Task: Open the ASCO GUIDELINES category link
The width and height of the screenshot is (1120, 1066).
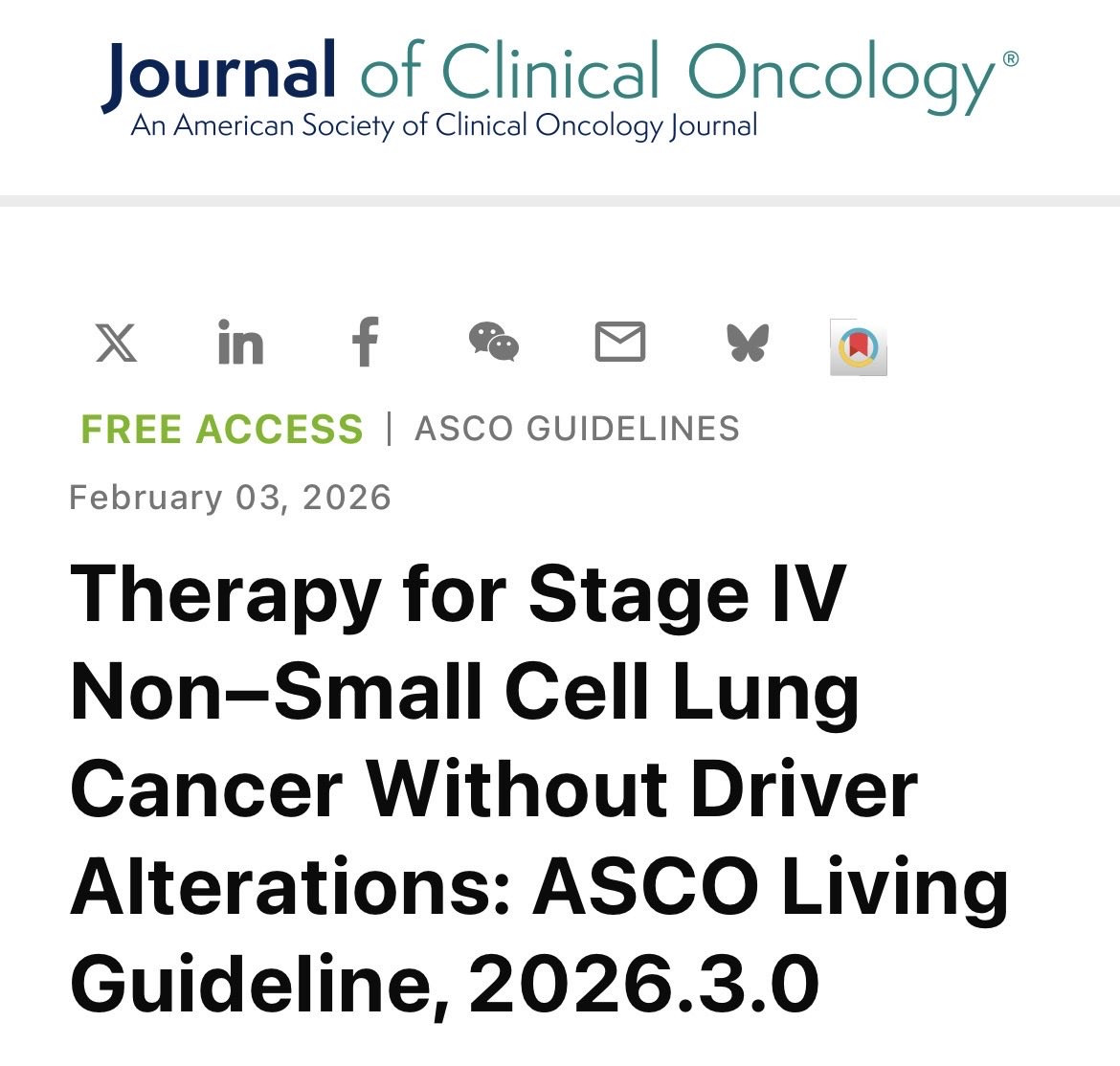Action: [x=577, y=429]
